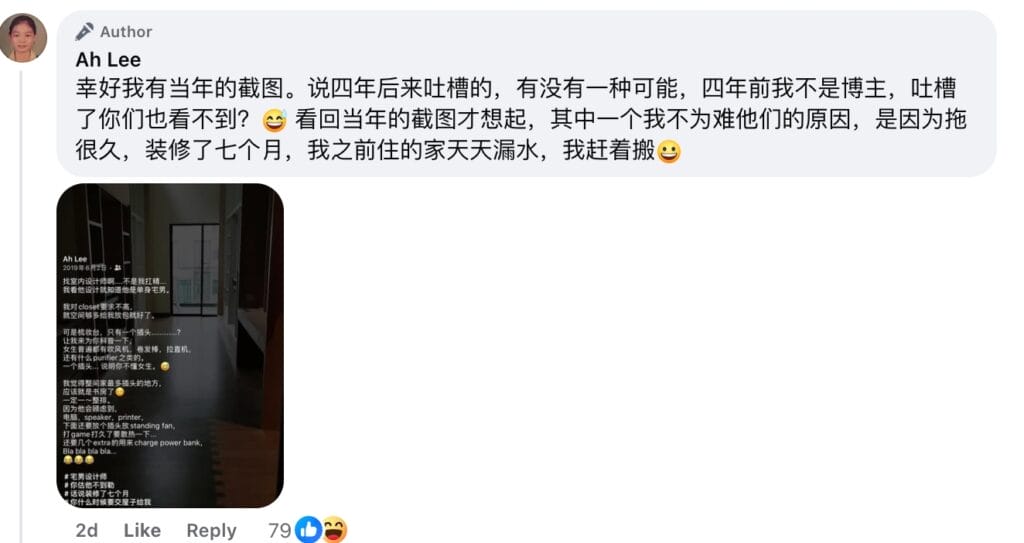Click the sweat-smile emoji in the comment
The width and height of the screenshot is (1024, 543).
tap(274, 120)
